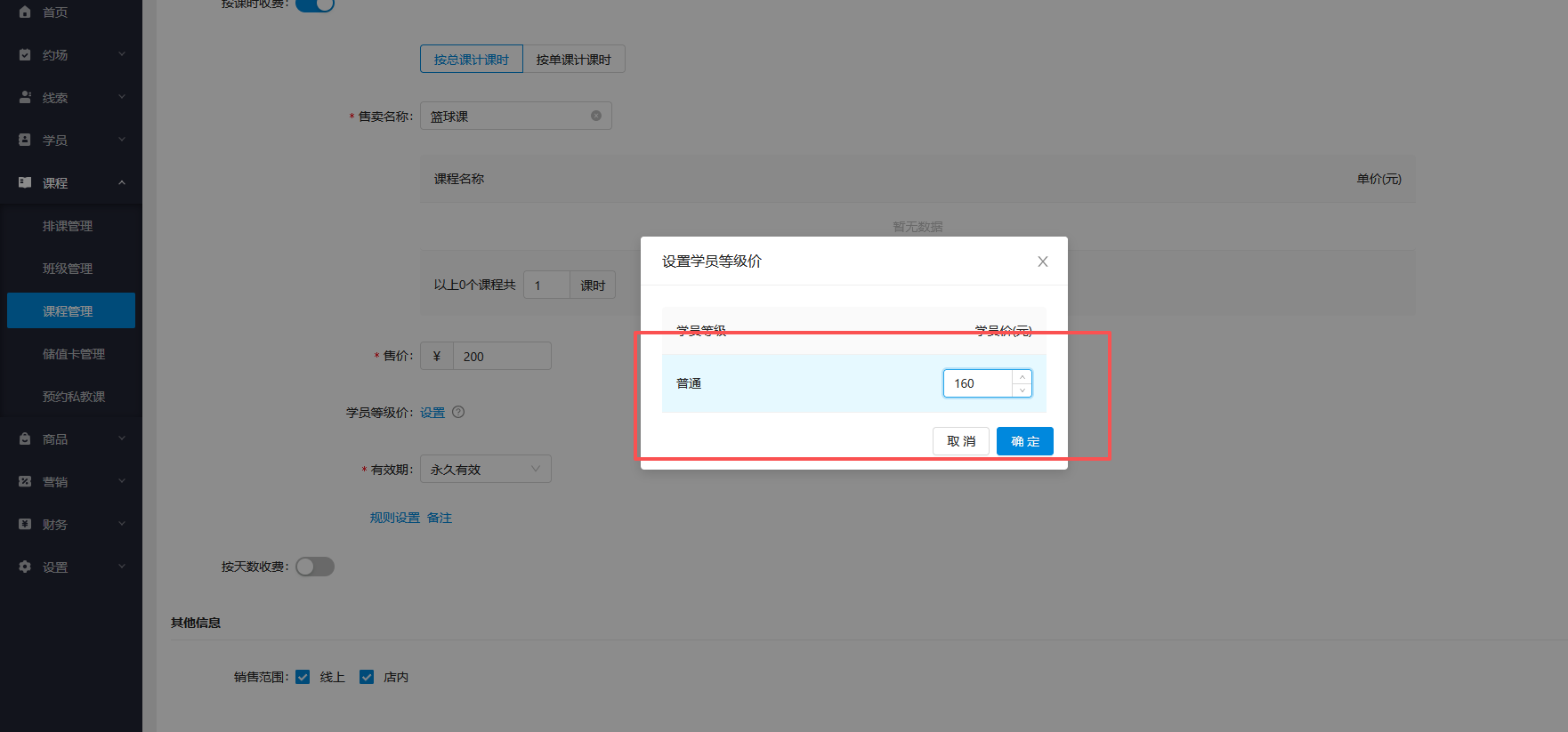Open 课程管理 submenu item
The image size is (1568, 732).
(x=71, y=310)
